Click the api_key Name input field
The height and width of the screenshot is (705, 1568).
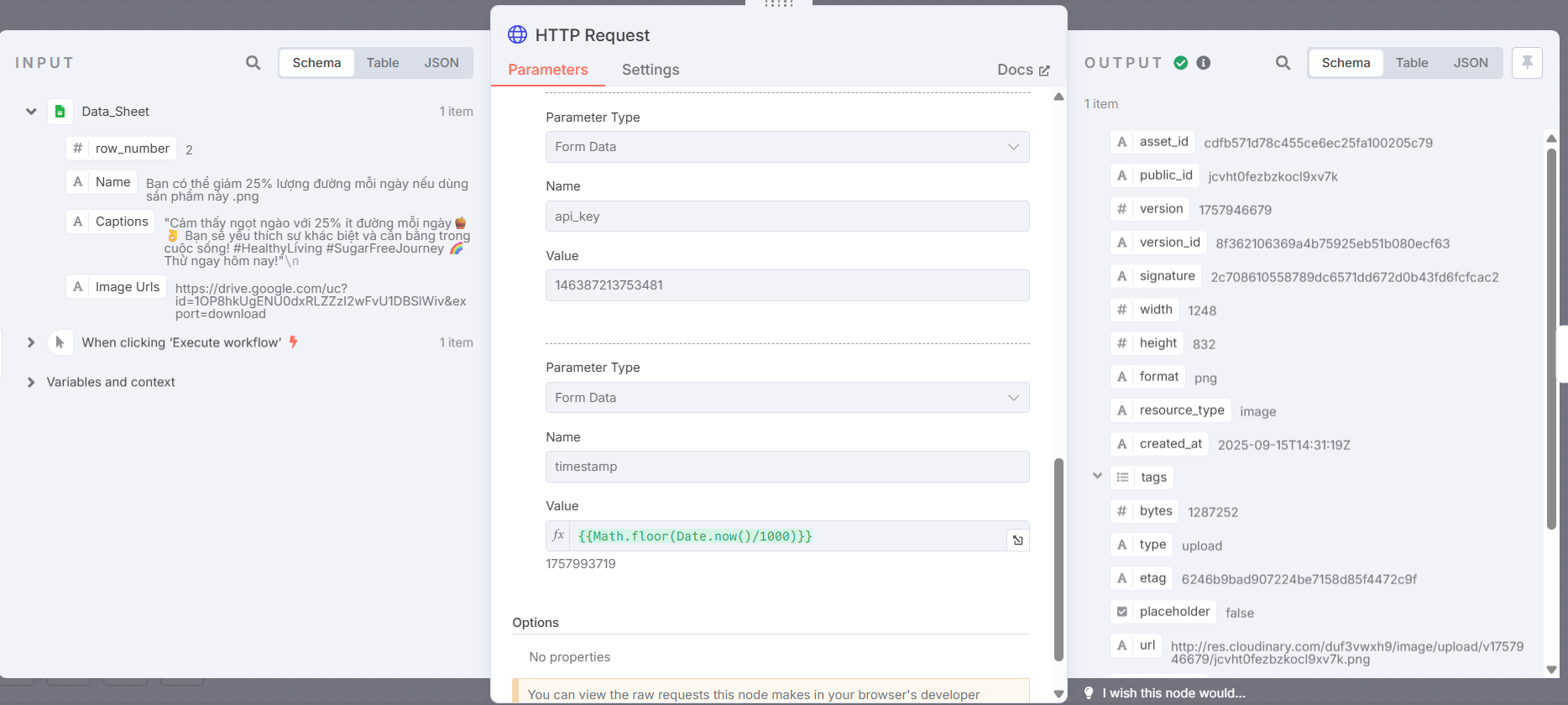787,217
